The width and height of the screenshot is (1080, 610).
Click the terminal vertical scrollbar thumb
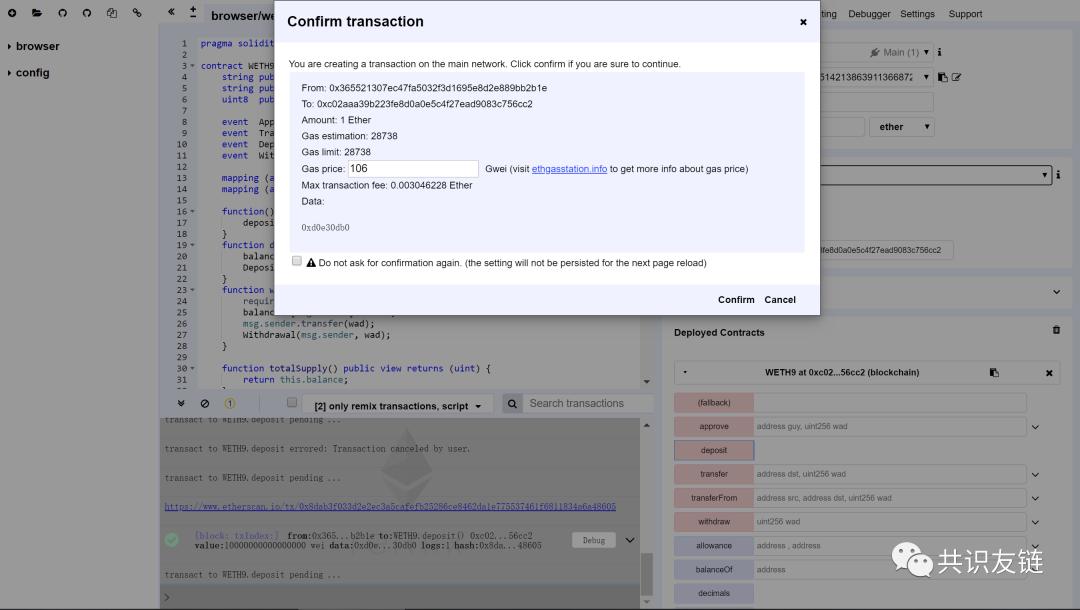[647, 574]
